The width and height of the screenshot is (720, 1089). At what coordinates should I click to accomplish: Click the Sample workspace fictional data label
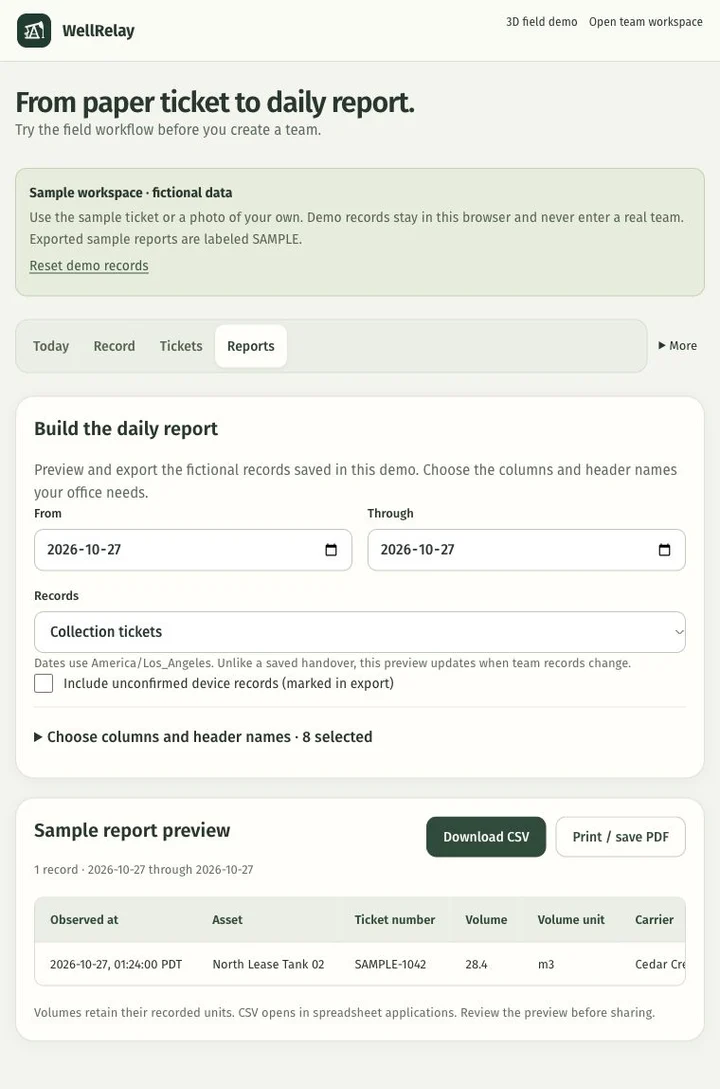point(131,192)
